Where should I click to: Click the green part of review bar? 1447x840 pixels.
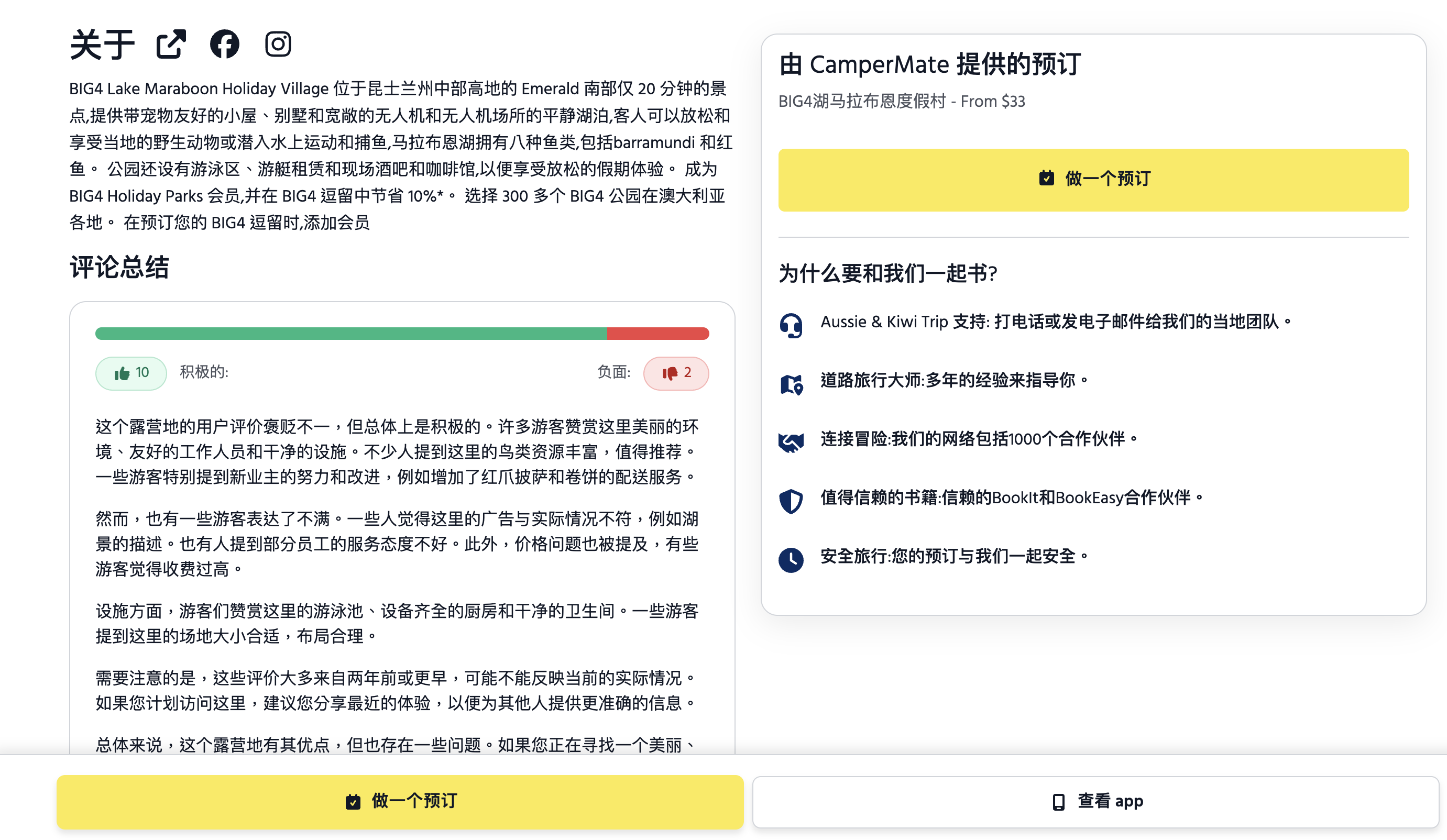351,334
